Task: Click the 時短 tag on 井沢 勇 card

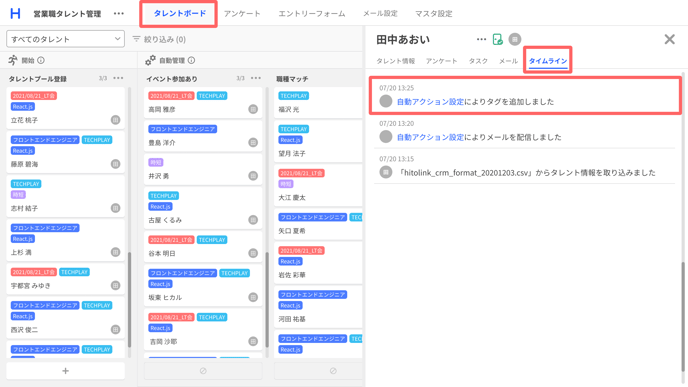Action: [156, 162]
